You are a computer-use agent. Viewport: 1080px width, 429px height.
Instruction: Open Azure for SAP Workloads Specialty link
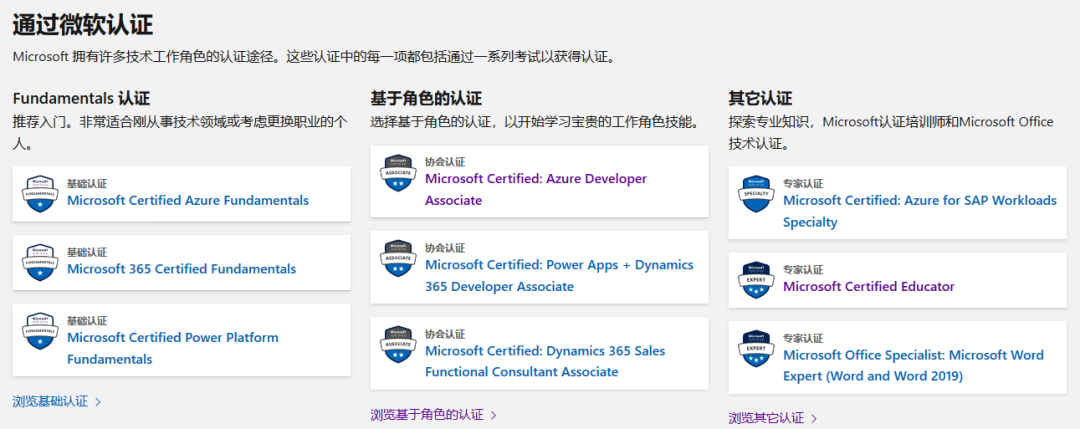click(920, 211)
